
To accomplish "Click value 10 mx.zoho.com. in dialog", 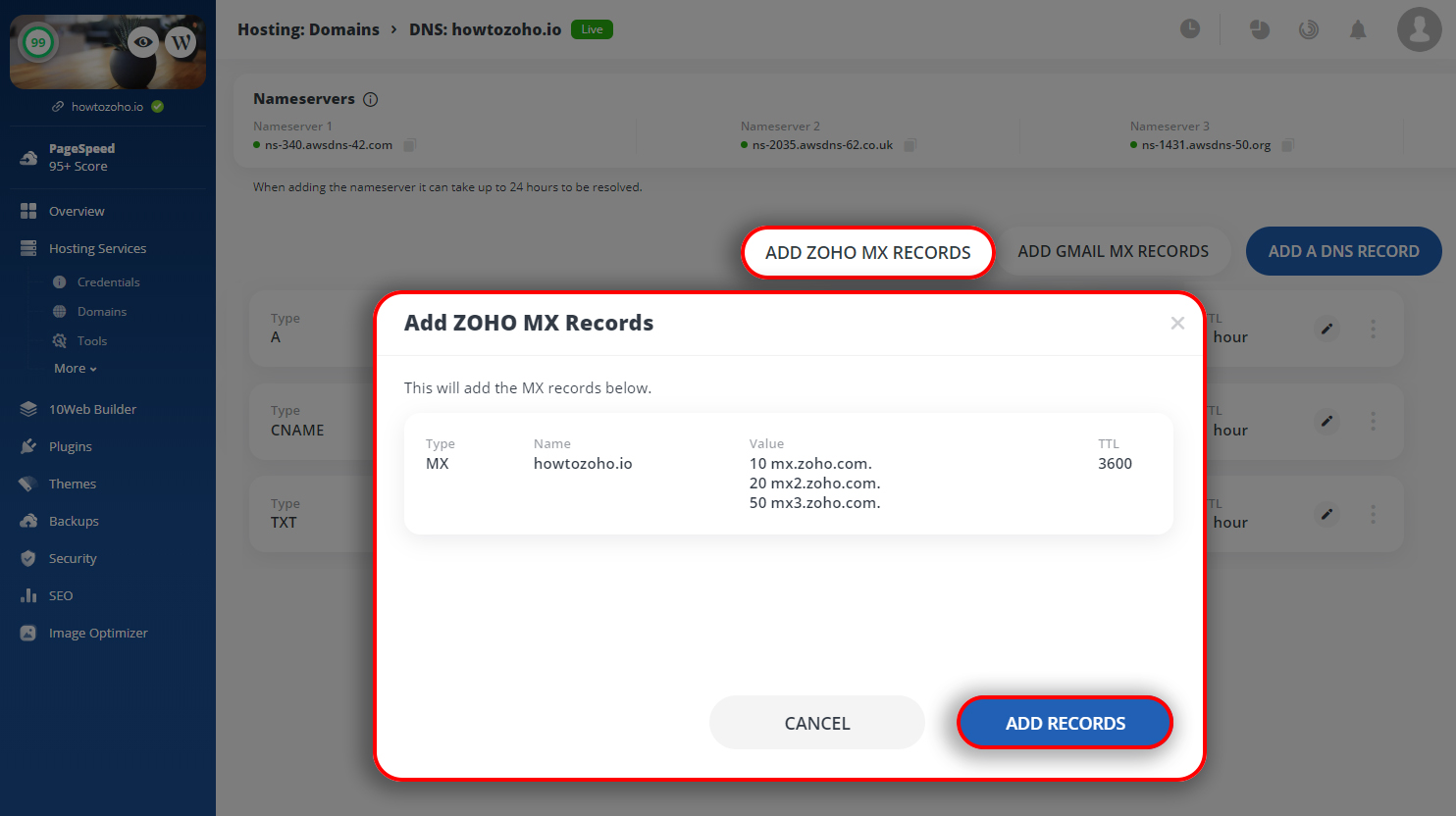I will (810, 463).
